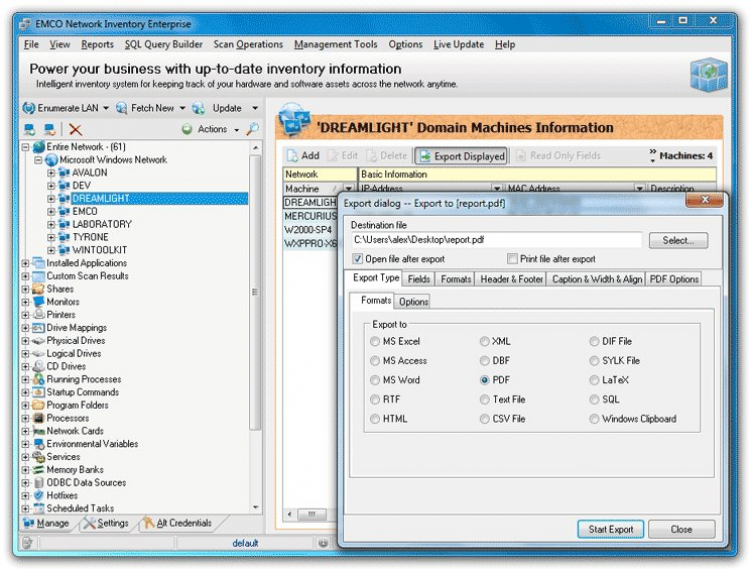Open the Header & Footer tab

pyautogui.click(x=511, y=279)
